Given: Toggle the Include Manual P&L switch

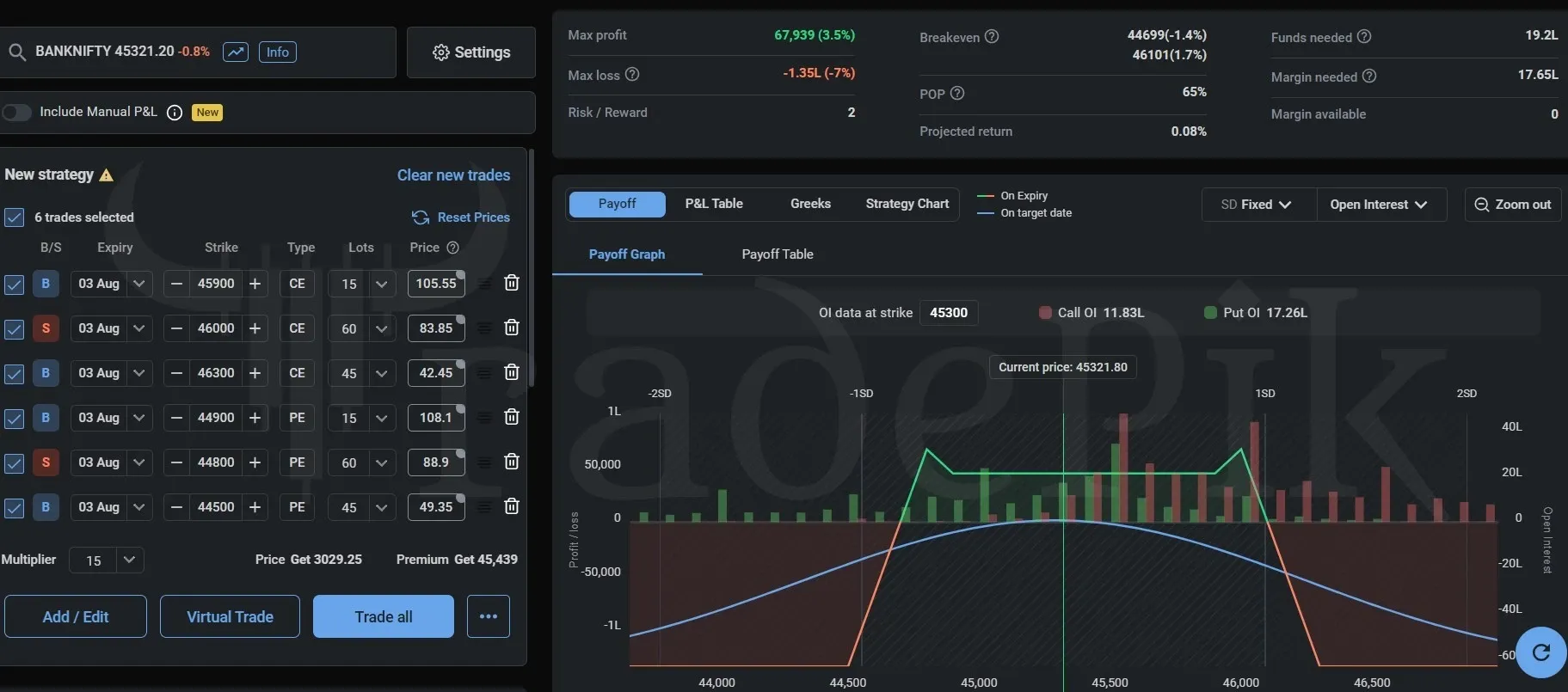Looking at the screenshot, I should click(16, 113).
